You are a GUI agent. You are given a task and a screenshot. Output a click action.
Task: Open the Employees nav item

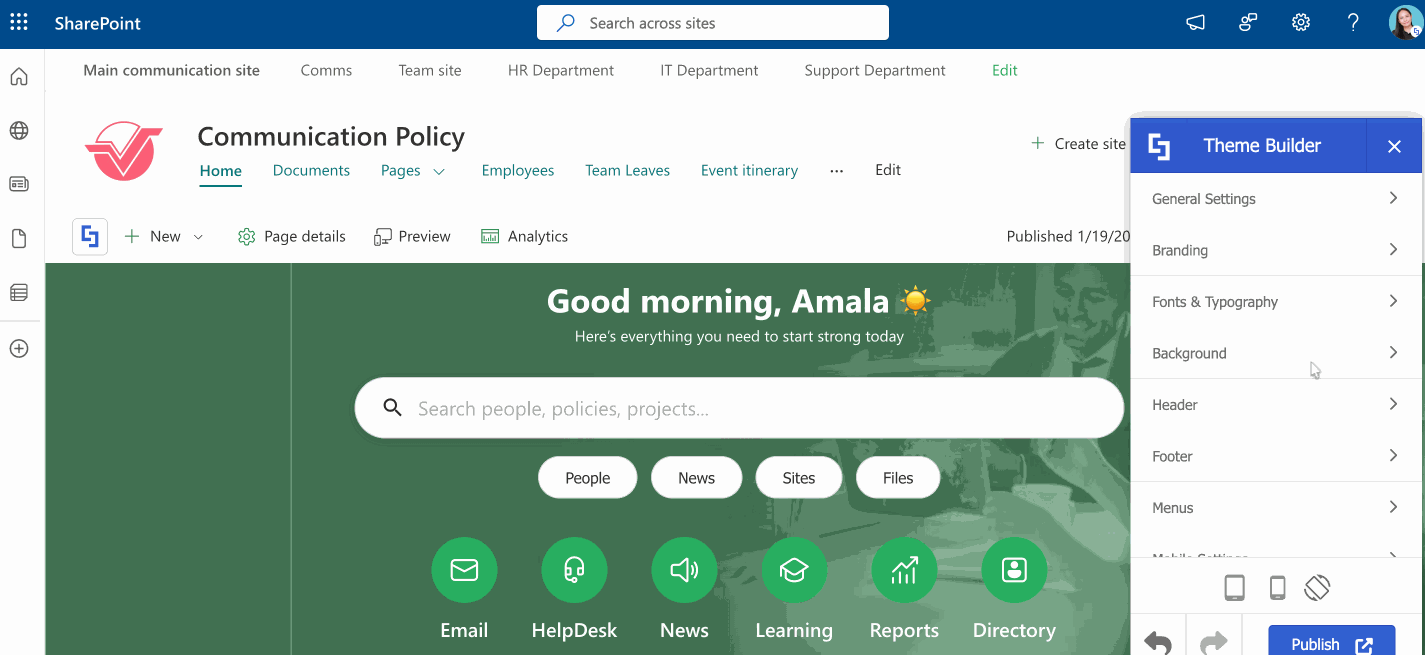[517, 171]
